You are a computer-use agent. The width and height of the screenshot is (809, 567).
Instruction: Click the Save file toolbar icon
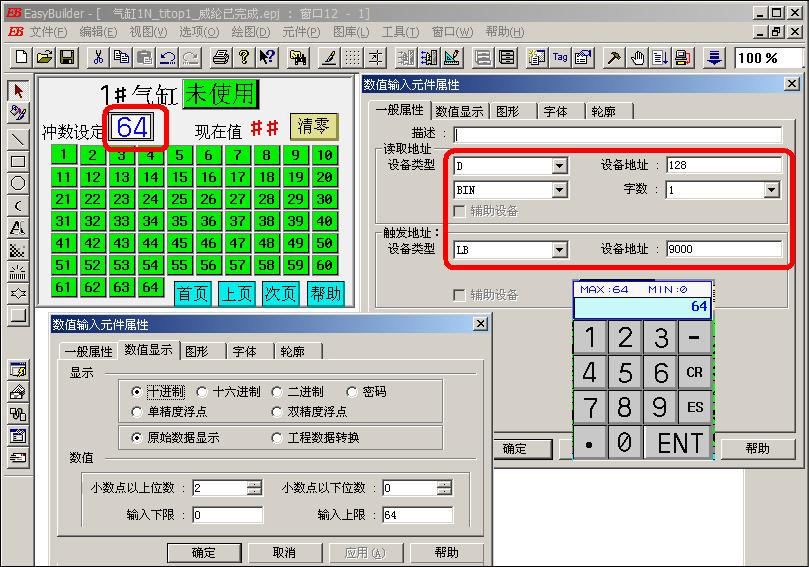(x=67, y=57)
